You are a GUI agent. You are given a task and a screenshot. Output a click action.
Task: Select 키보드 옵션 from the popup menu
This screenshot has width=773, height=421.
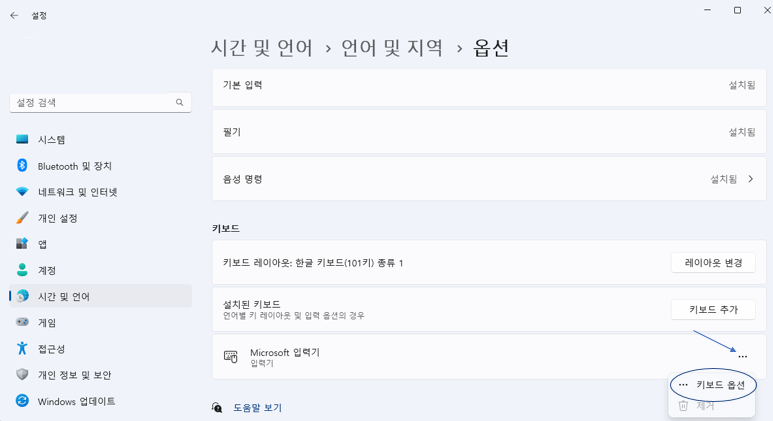pos(720,385)
